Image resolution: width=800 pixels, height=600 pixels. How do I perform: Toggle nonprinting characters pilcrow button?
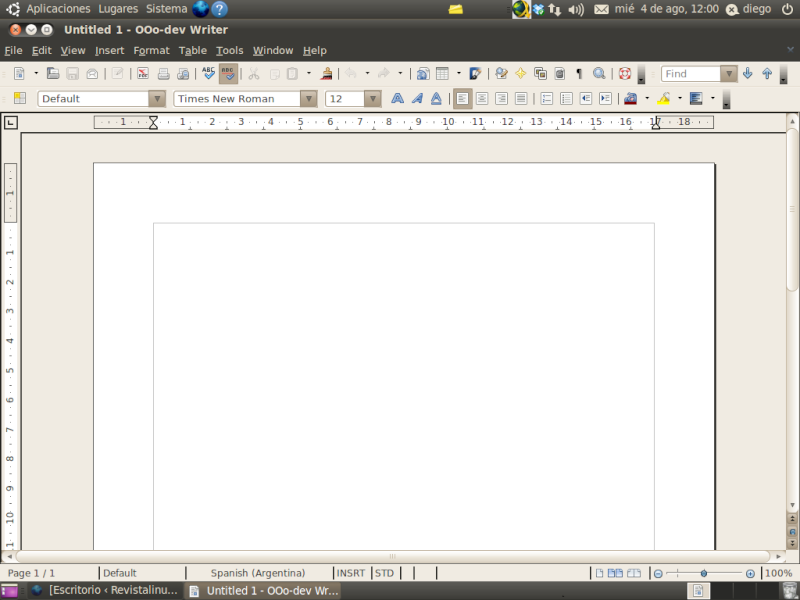[x=579, y=73]
